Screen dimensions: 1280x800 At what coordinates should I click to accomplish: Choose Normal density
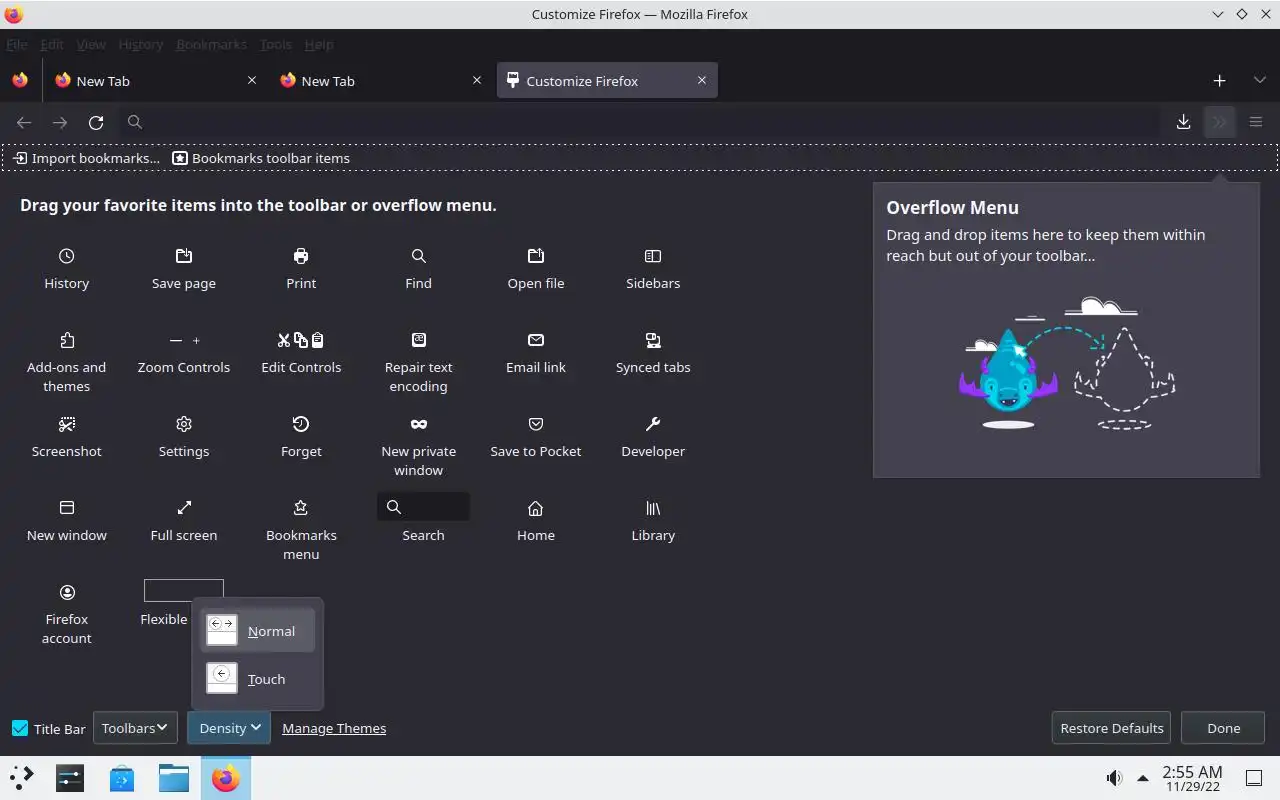tap(258, 631)
